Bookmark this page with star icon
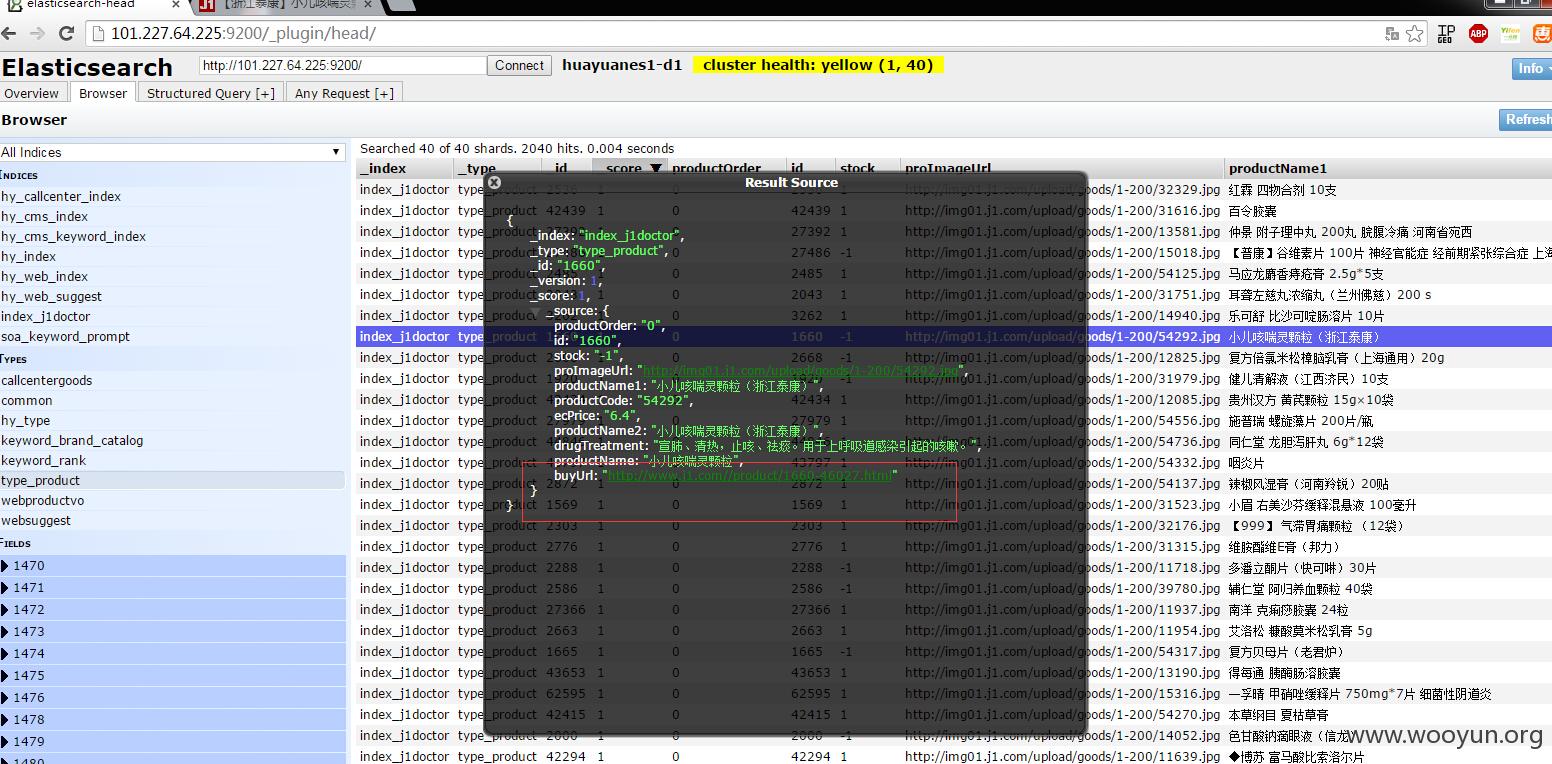The height and width of the screenshot is (764, 1552). pyautogui.click(x=1414, y=34)
